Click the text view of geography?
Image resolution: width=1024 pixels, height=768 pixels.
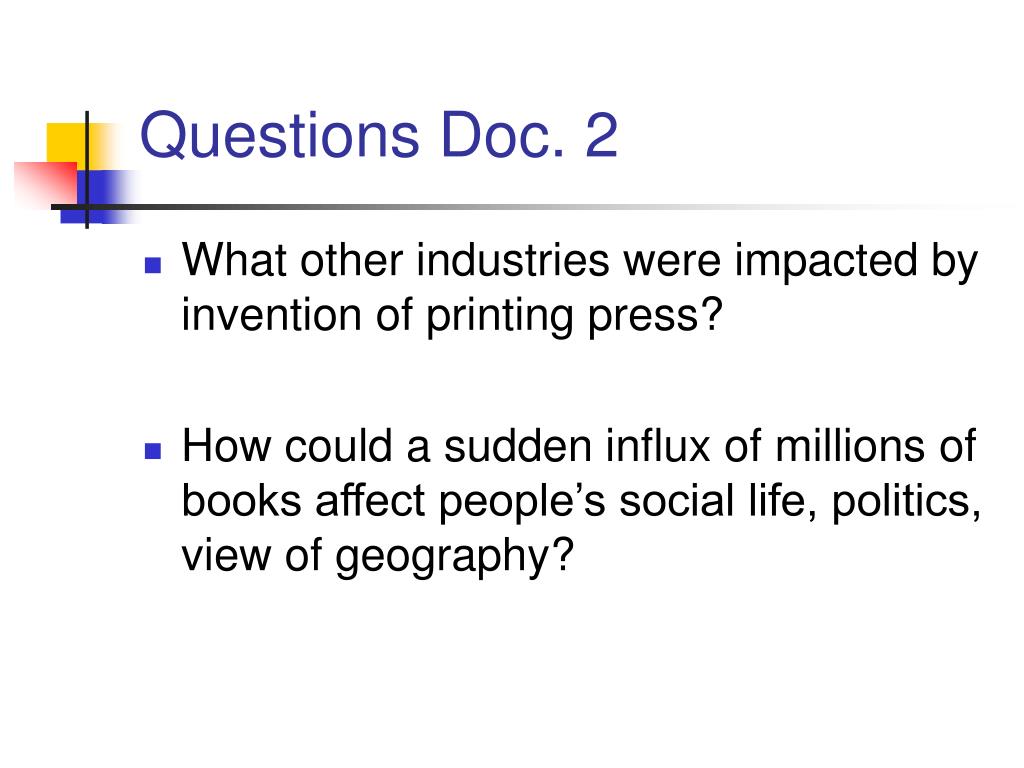377,557
